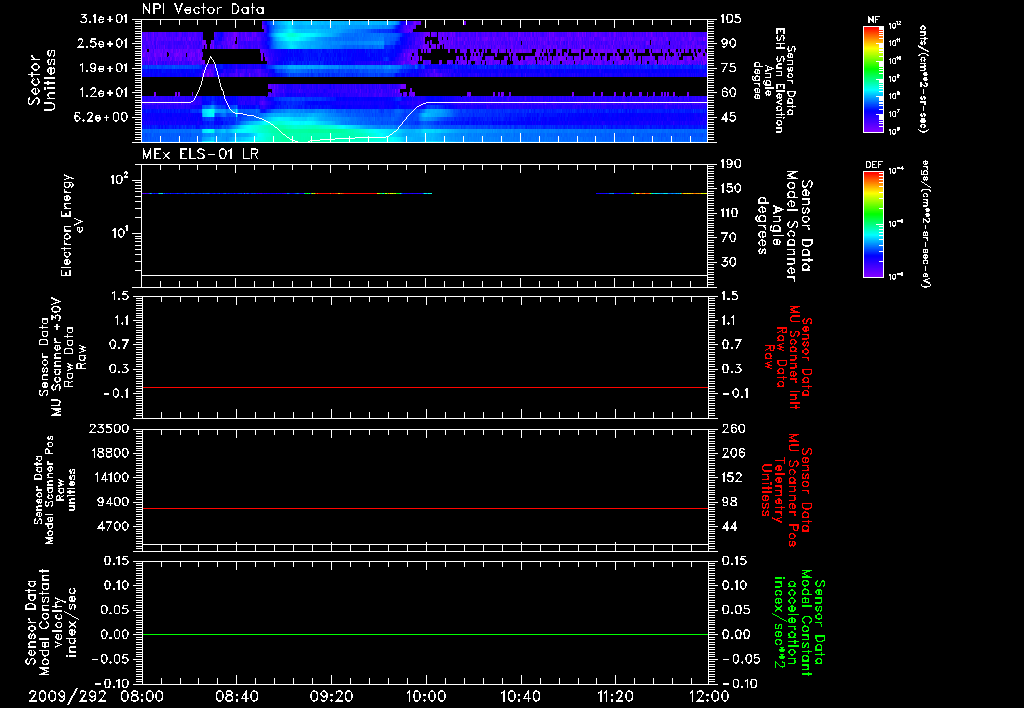This screenshot has width=1024, height=708.
Task: Click the '08:00' time axis label
Action: [x=142, y=696]
